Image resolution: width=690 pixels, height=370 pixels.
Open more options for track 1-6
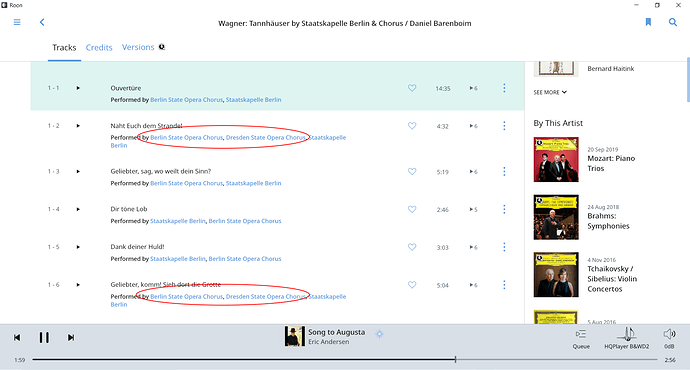504,285
